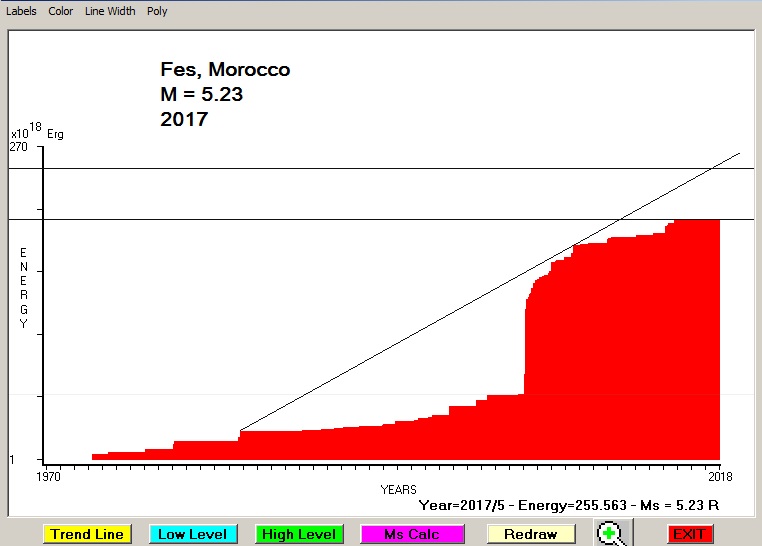
Task: Click the Year/Energy status readout text
Action: (x=570, y=505)
